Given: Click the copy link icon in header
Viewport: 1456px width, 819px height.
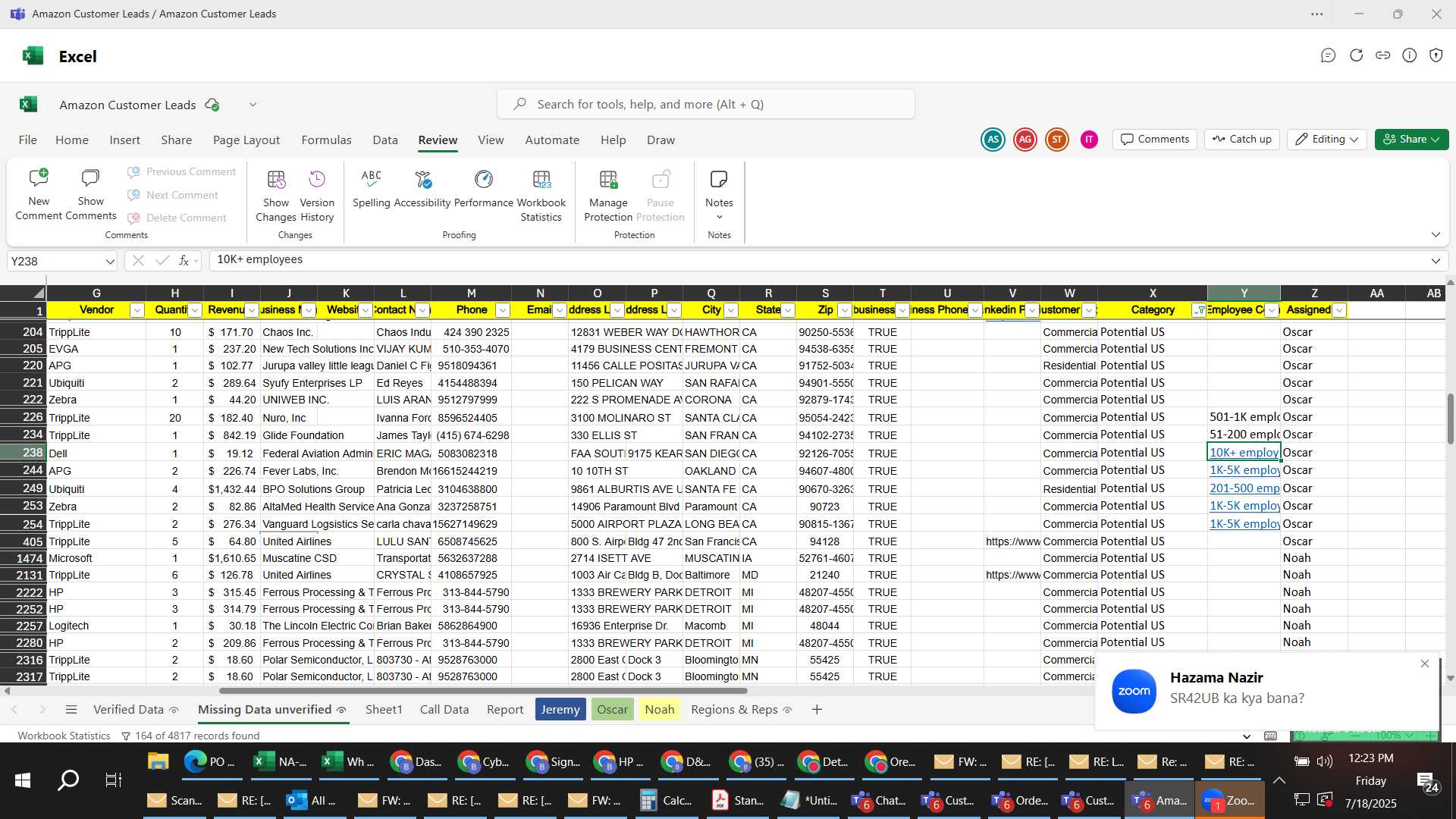Looking at the screenshot, I should 1382,55.
